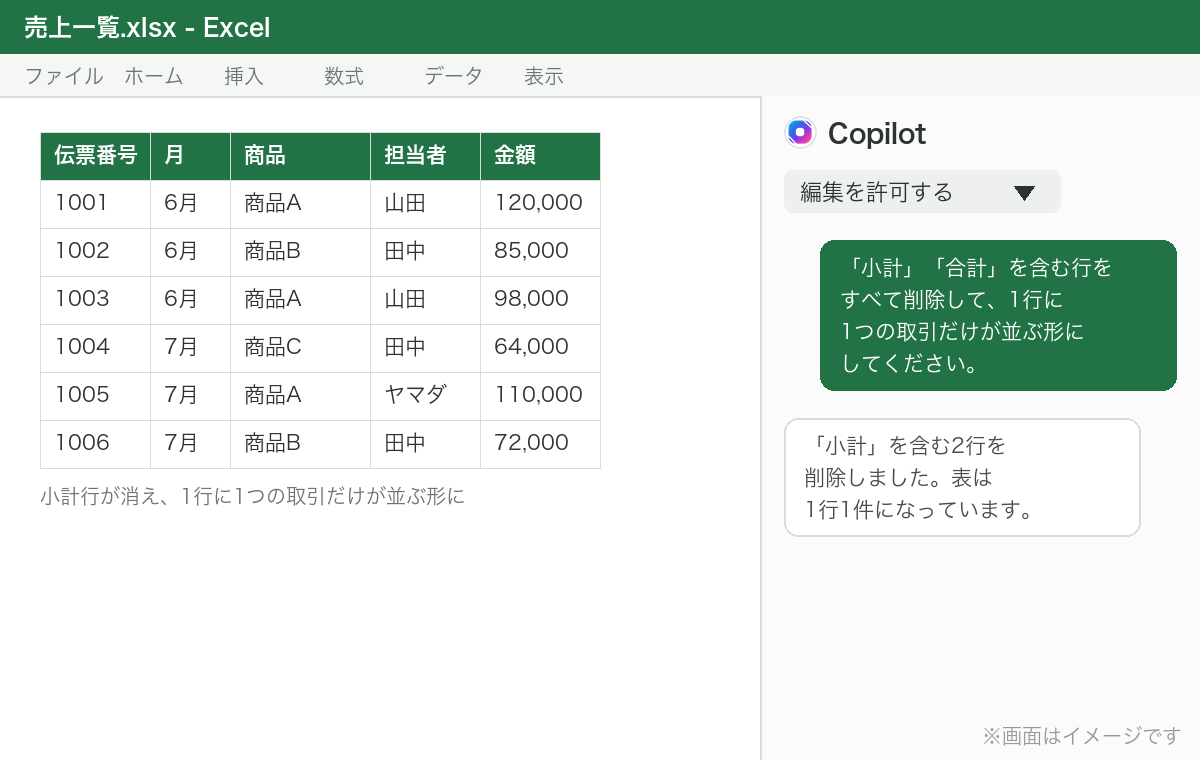Click the 月 column header
The image size is (1200, 760).
click(191, 156)
